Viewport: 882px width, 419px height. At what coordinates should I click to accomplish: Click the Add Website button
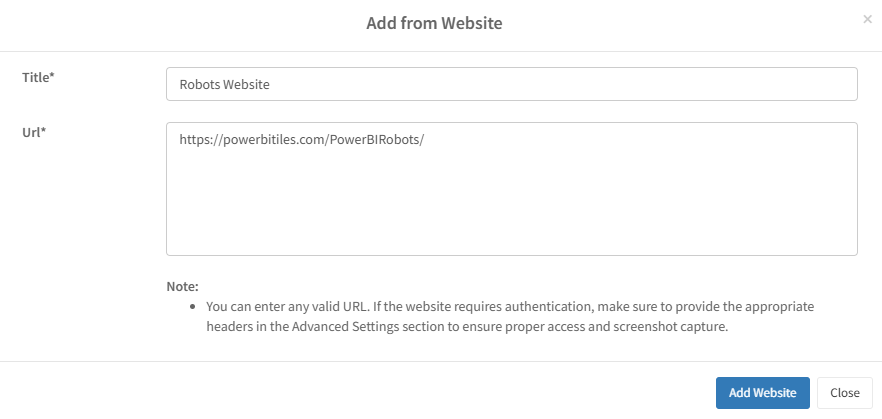762,393
